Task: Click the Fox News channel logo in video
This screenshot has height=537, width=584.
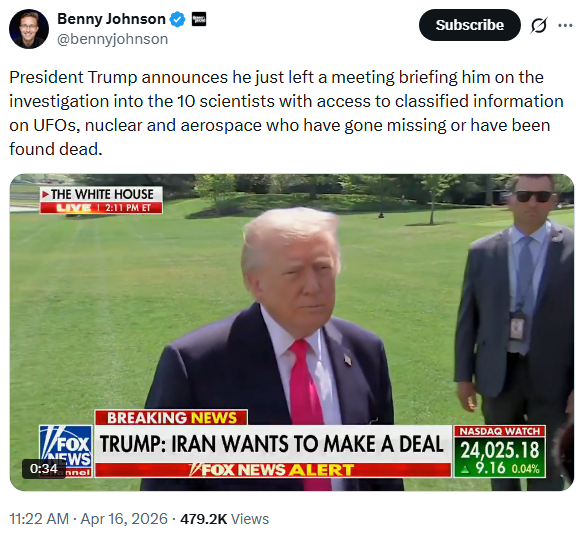Action: pyautogui.click(x=66, y=451)
